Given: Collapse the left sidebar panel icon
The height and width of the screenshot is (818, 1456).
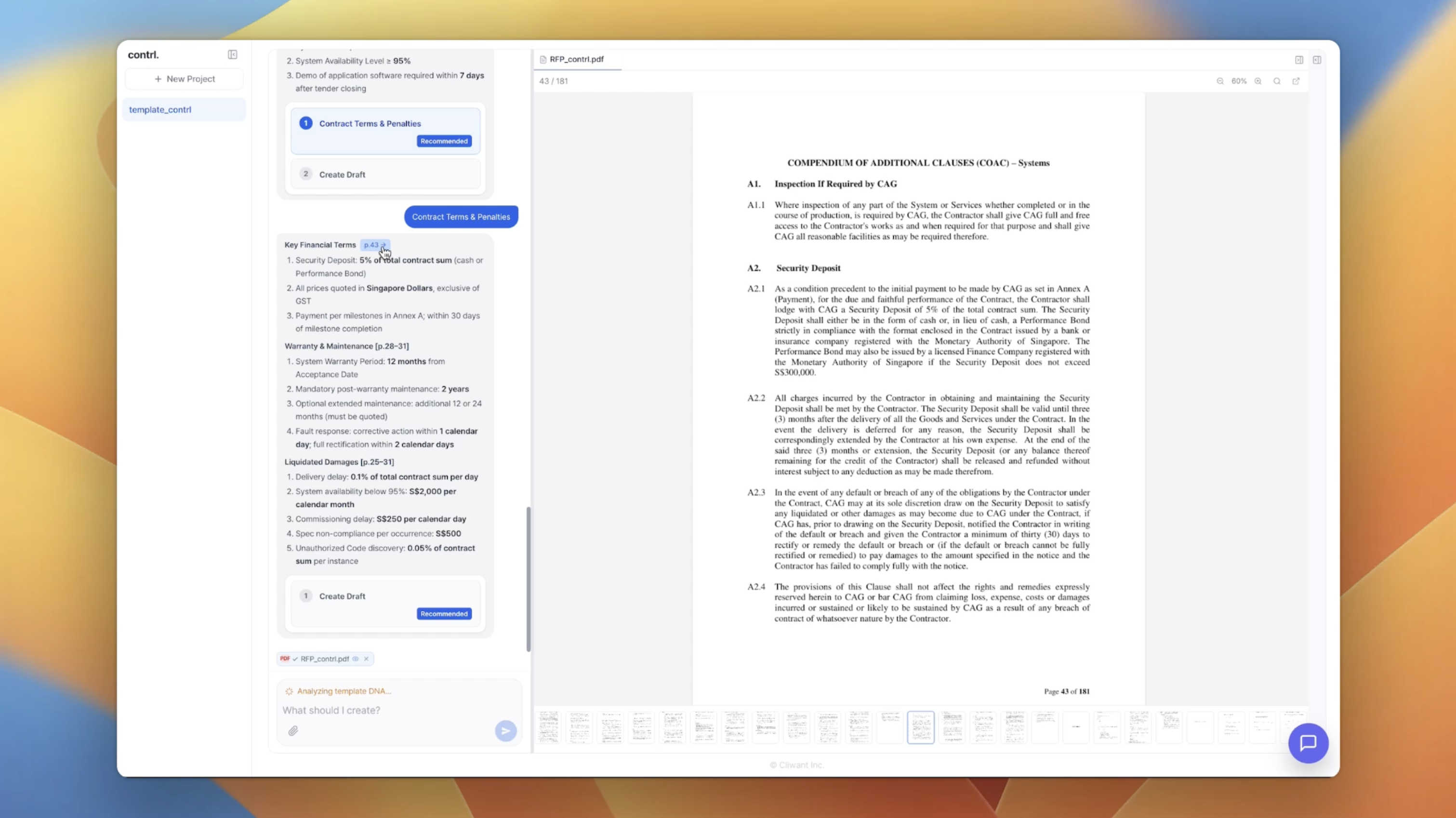Looking at the screenshot, I should pos(232,55).
